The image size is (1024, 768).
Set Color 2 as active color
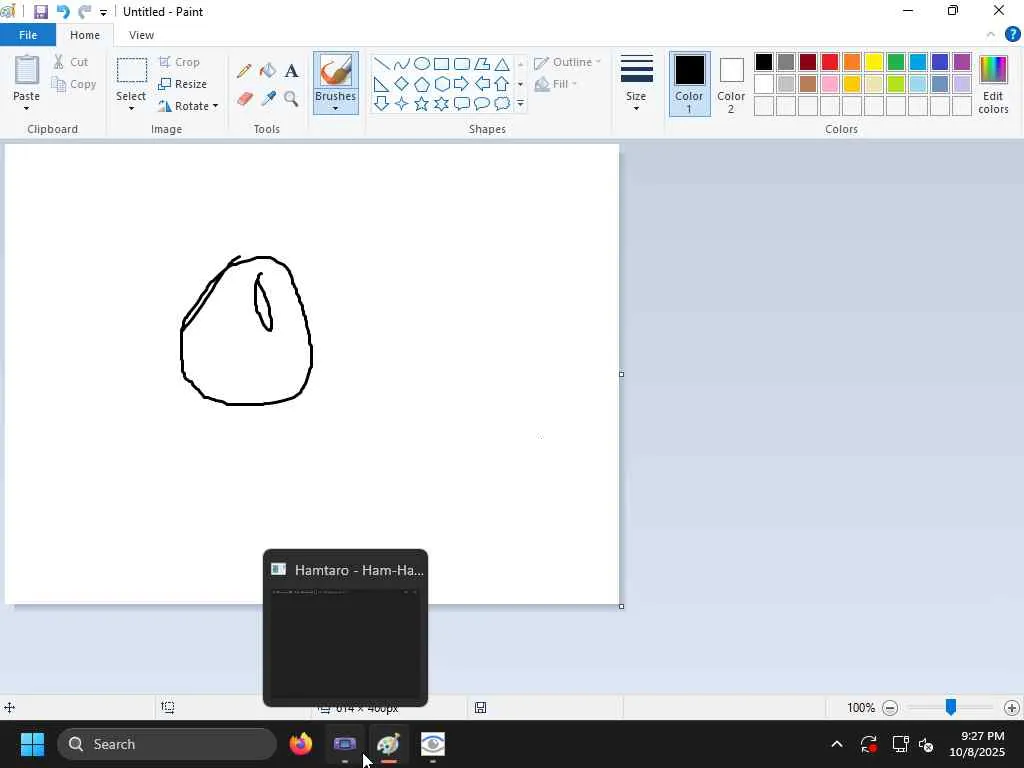(731, 83)
